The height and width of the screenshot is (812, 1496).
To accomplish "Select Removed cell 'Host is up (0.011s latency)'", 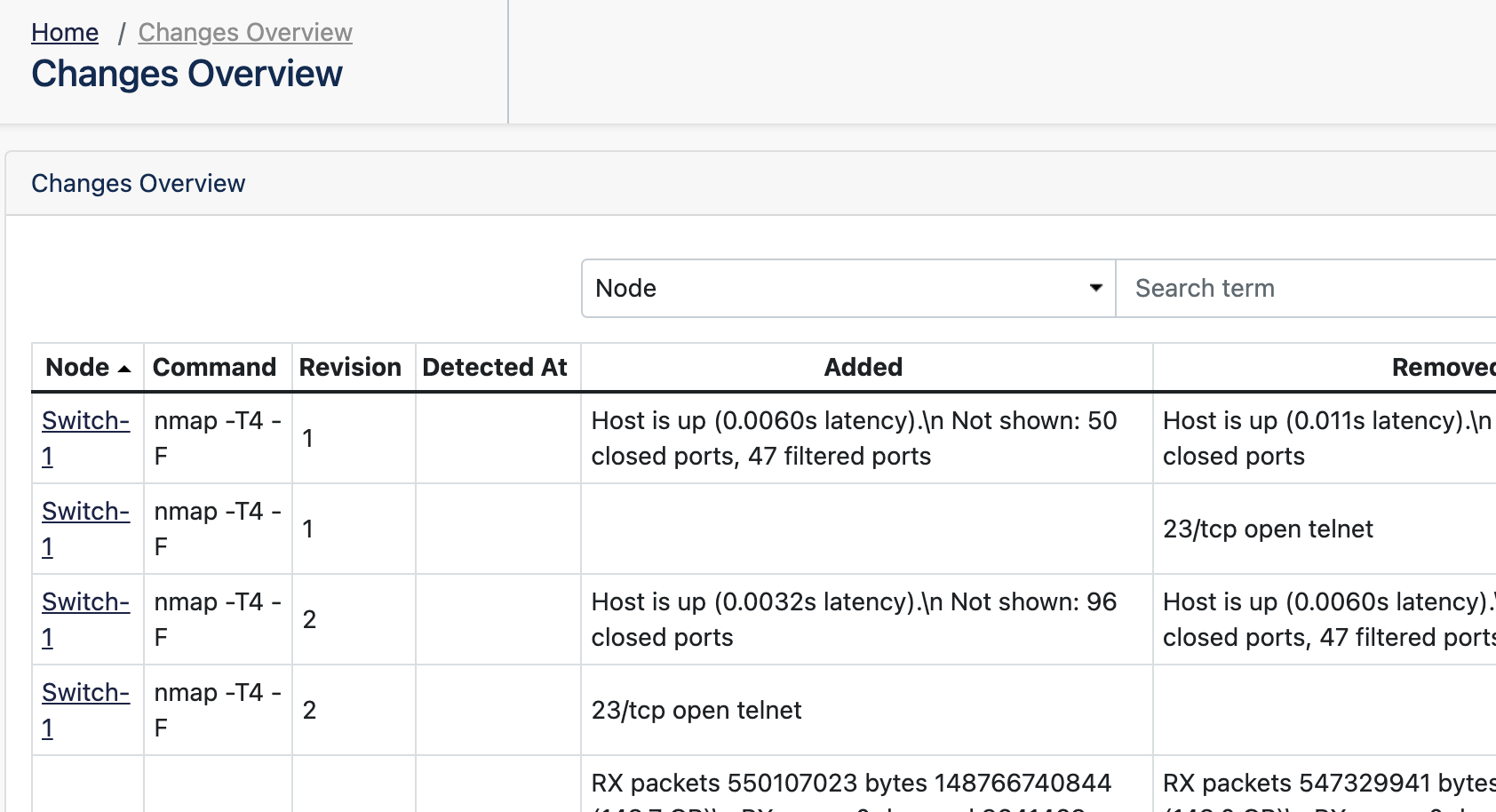I will point(1325,438).
